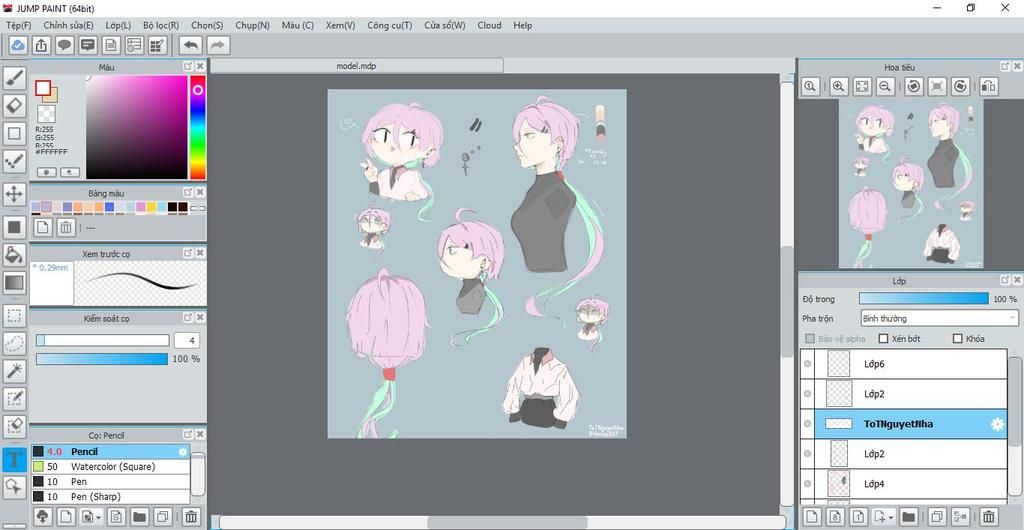
Task: Toggle visibility of Lớp4 layer
Action: pos(807,484)
